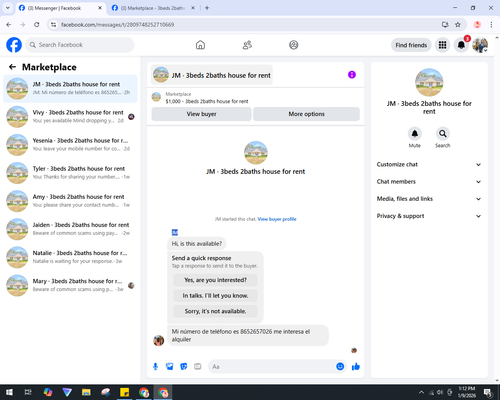Open the Home icon in top navigation
The height and width of the screenshot is (400, 500).
200,45
